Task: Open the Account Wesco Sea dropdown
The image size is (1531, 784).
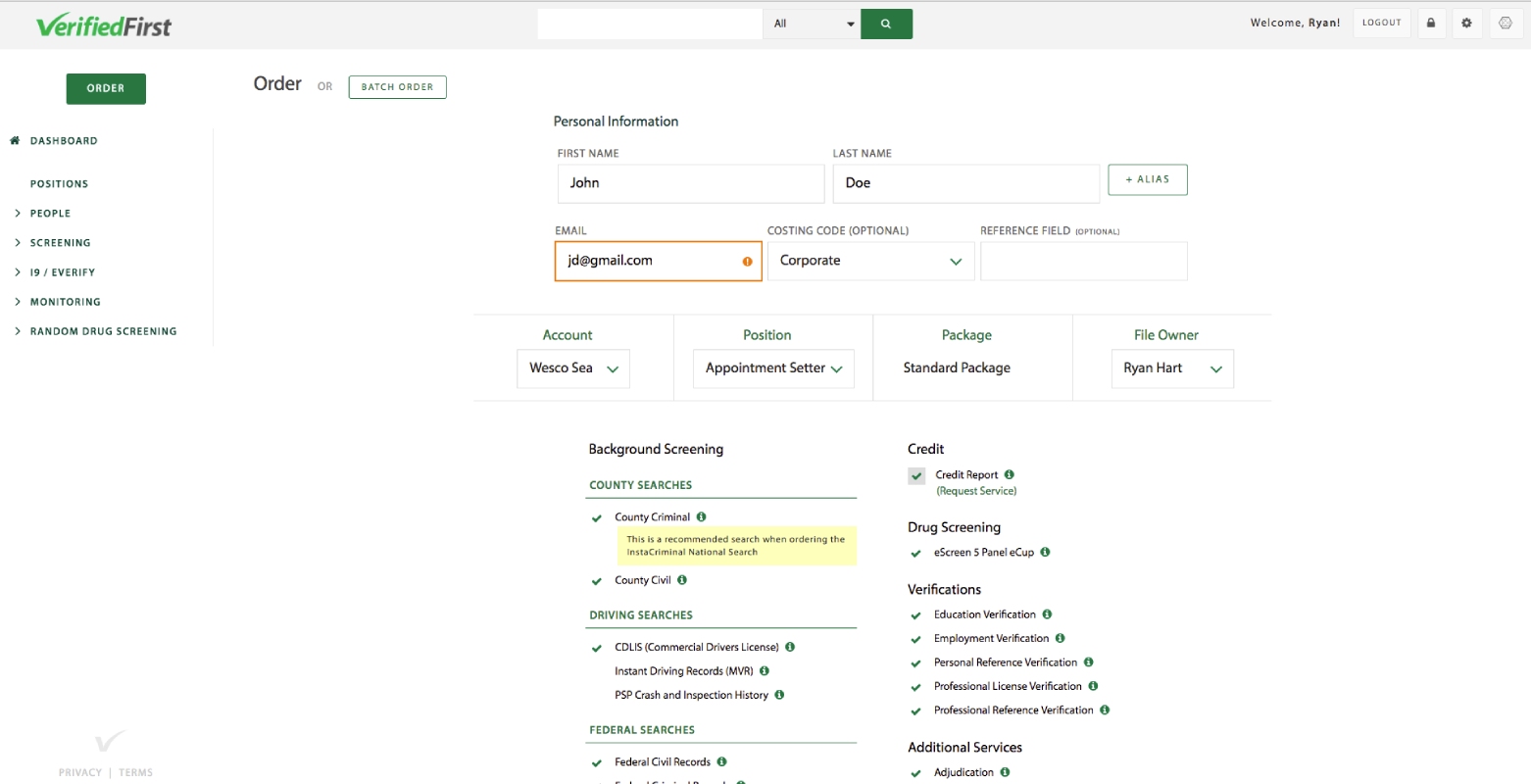Action: (x=573, y=368)
